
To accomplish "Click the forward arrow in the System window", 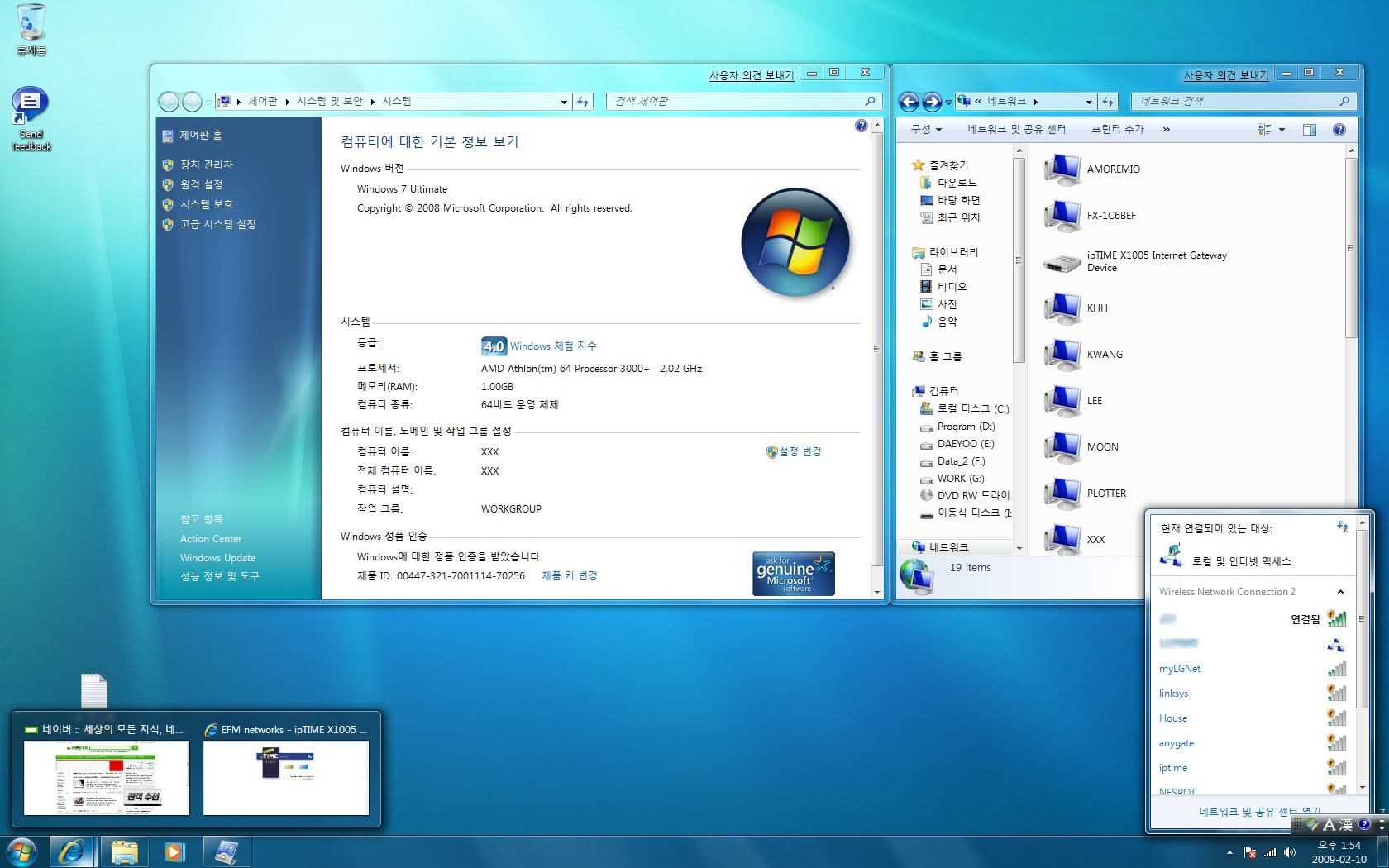I will [192, 102].
